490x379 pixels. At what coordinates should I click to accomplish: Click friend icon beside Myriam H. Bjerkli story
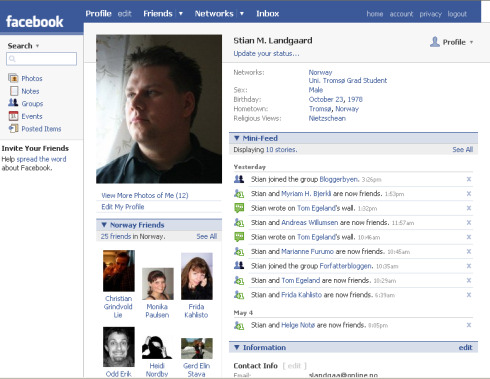click(x=239, y=194)
